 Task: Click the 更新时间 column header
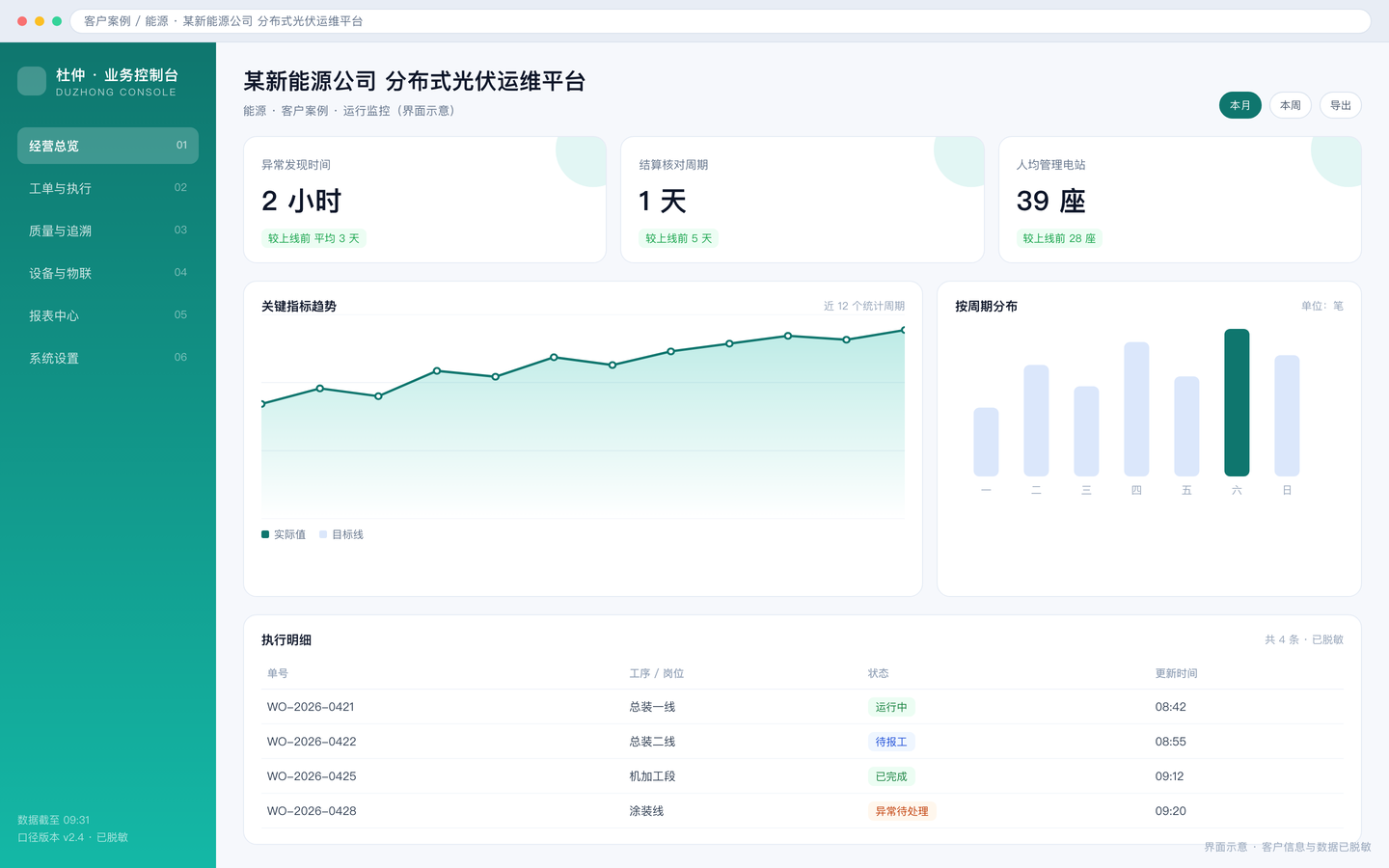(1177, 673)
